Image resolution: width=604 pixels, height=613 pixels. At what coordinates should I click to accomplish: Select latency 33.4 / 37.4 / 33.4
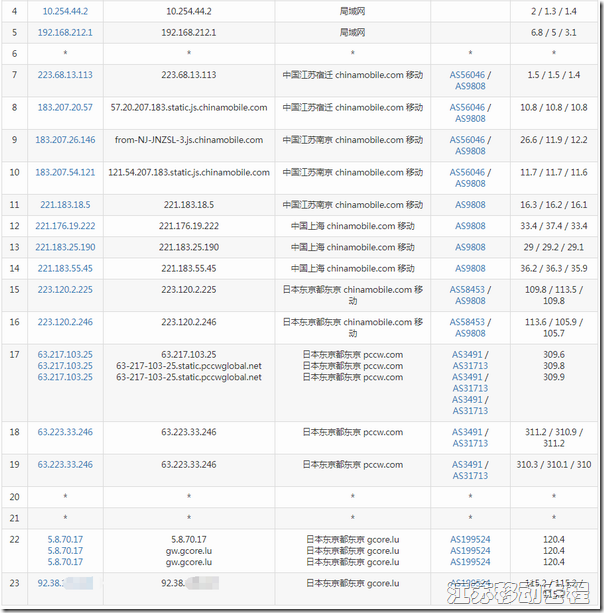pos(554,226)
